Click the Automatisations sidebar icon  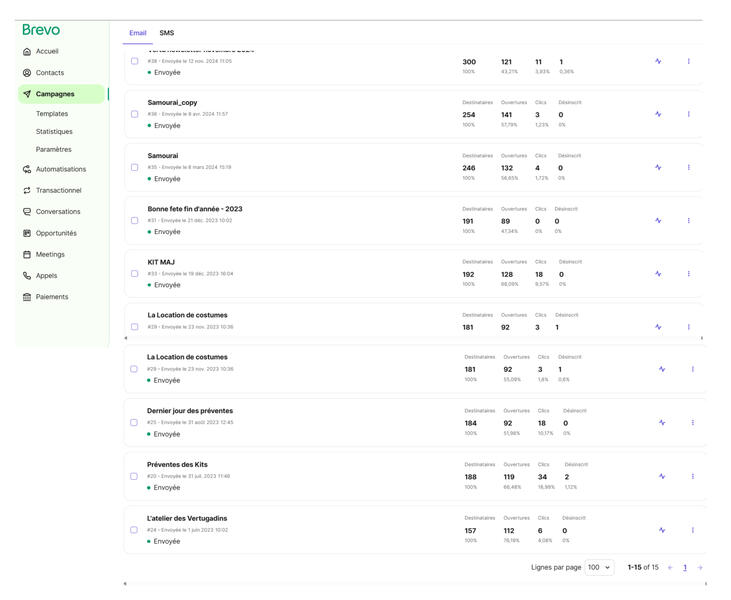coord(27,169)
